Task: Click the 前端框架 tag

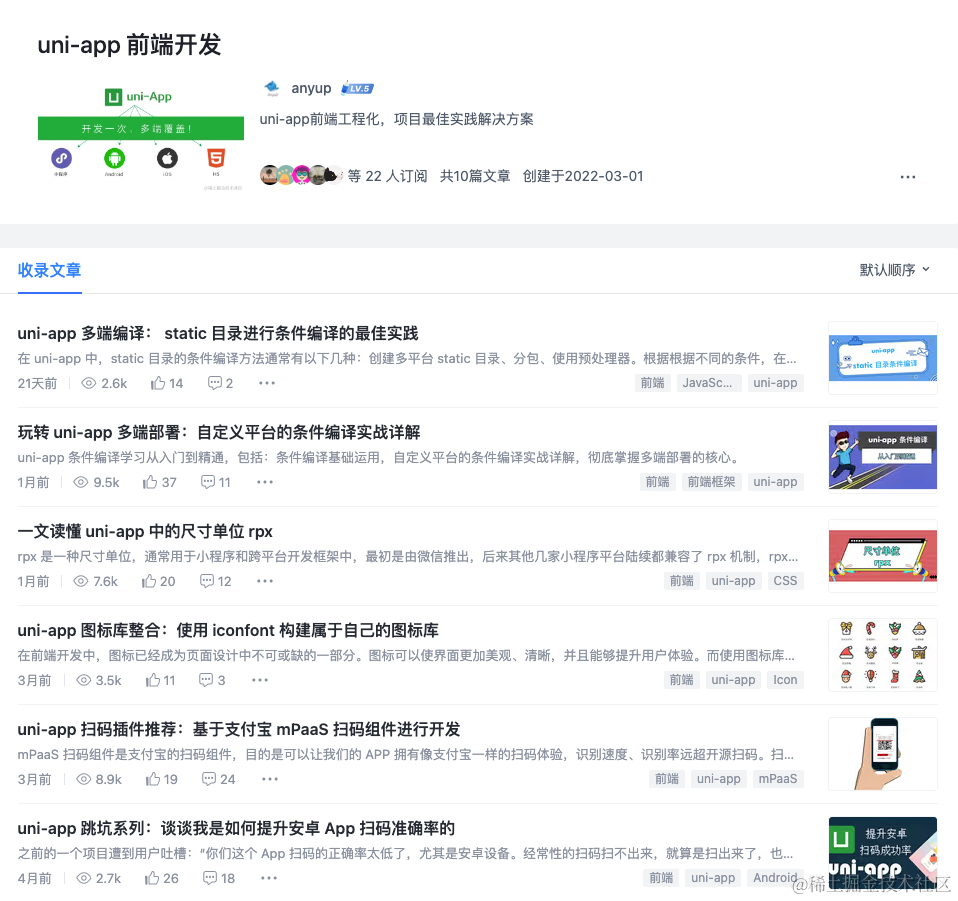Action: coord(711,482)
